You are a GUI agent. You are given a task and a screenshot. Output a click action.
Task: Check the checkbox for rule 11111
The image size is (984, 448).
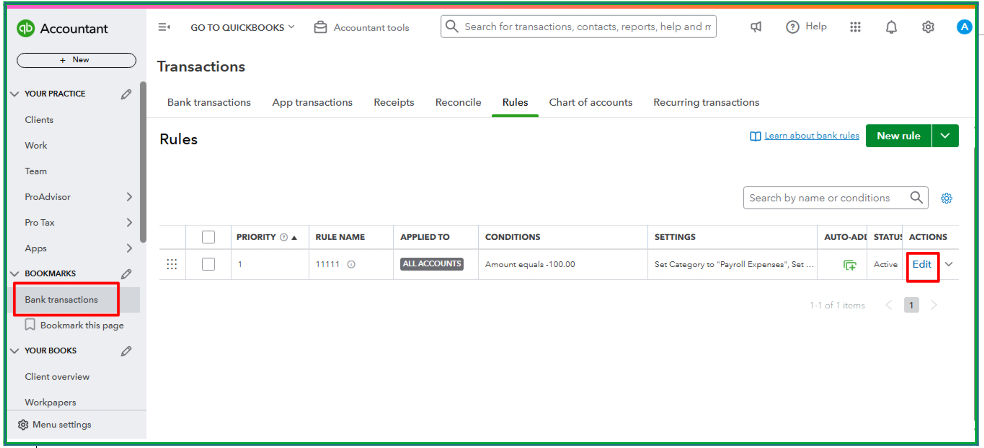click(208, 265)
